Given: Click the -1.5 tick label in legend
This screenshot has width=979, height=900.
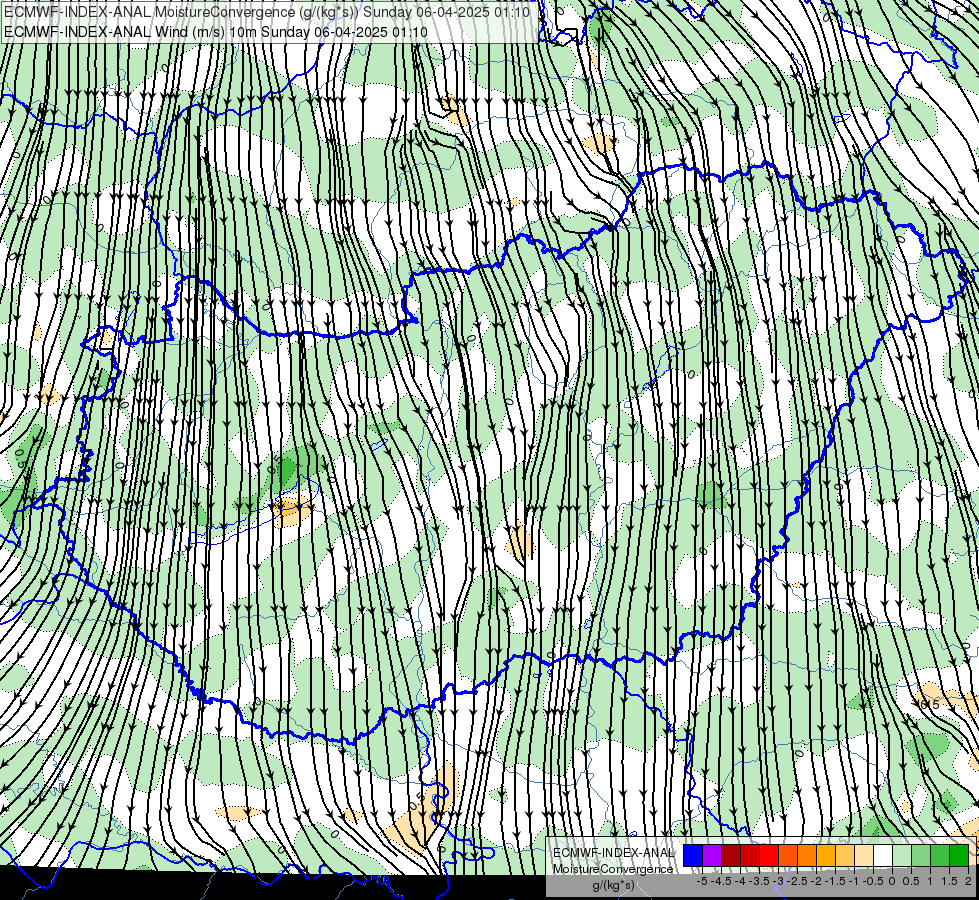Looking at the screenshot, I should [x=835, y=881].
